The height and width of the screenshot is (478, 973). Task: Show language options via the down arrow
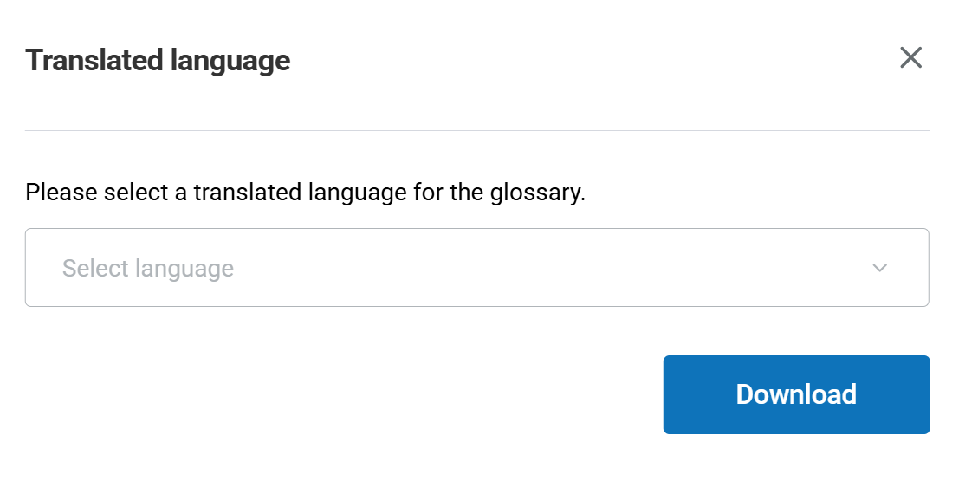[x=880, y=268]
